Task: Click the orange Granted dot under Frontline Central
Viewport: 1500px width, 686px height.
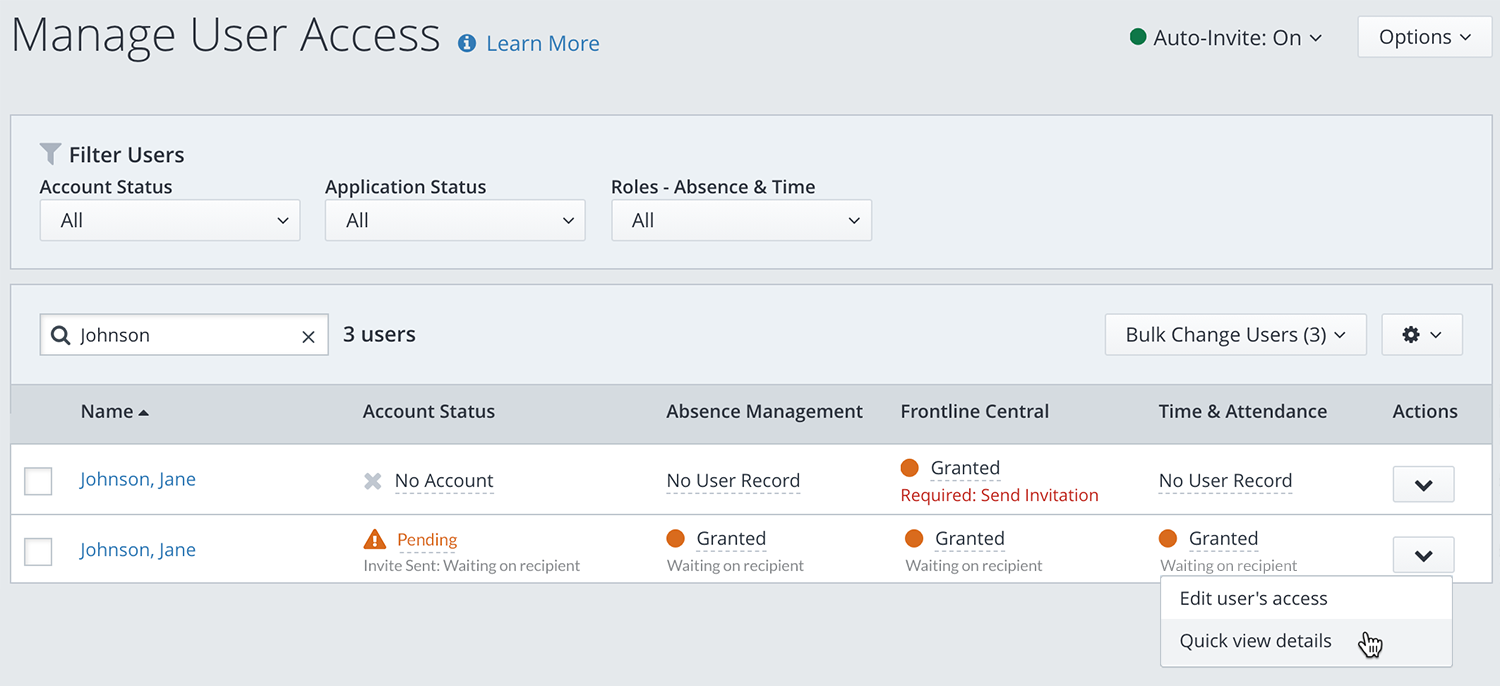Action: (x=909, y=468)
